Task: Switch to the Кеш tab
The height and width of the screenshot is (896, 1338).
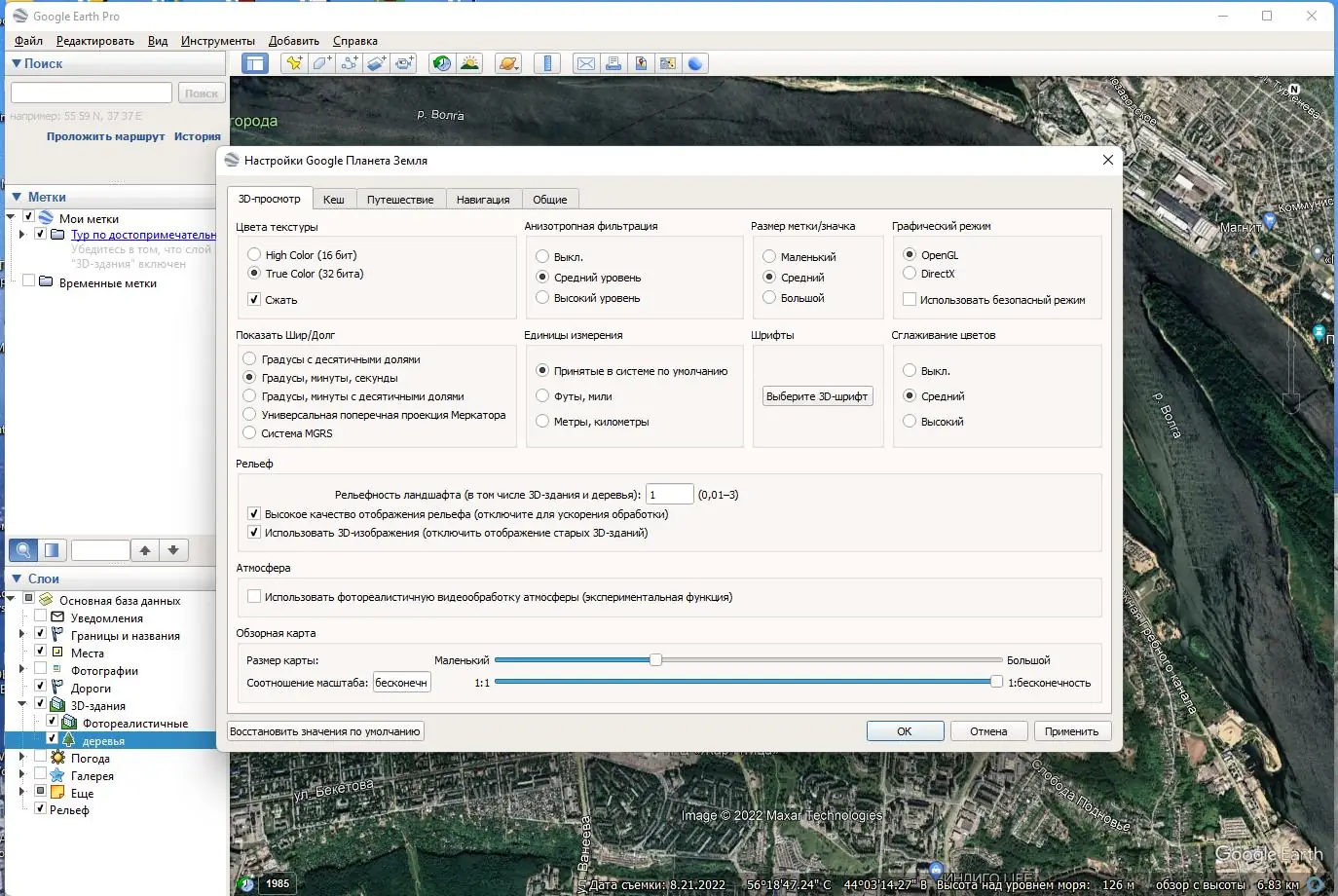Action: (x=334, y=200)
